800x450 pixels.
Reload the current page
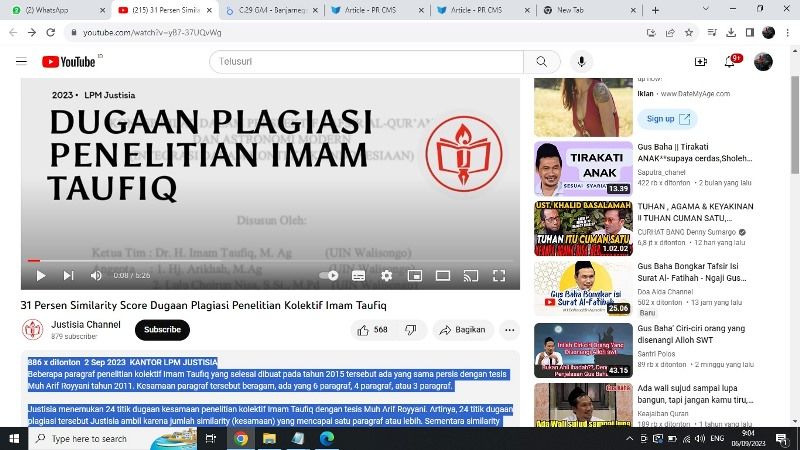(51, 32)
